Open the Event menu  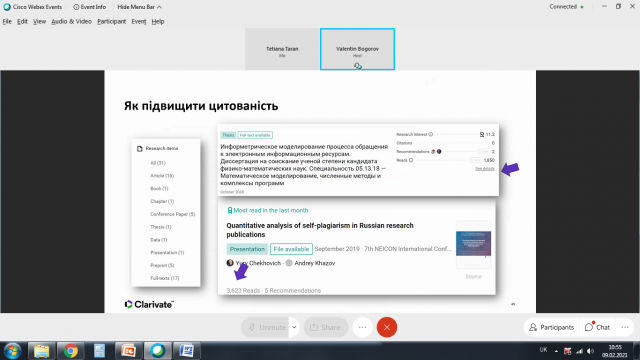139,22
